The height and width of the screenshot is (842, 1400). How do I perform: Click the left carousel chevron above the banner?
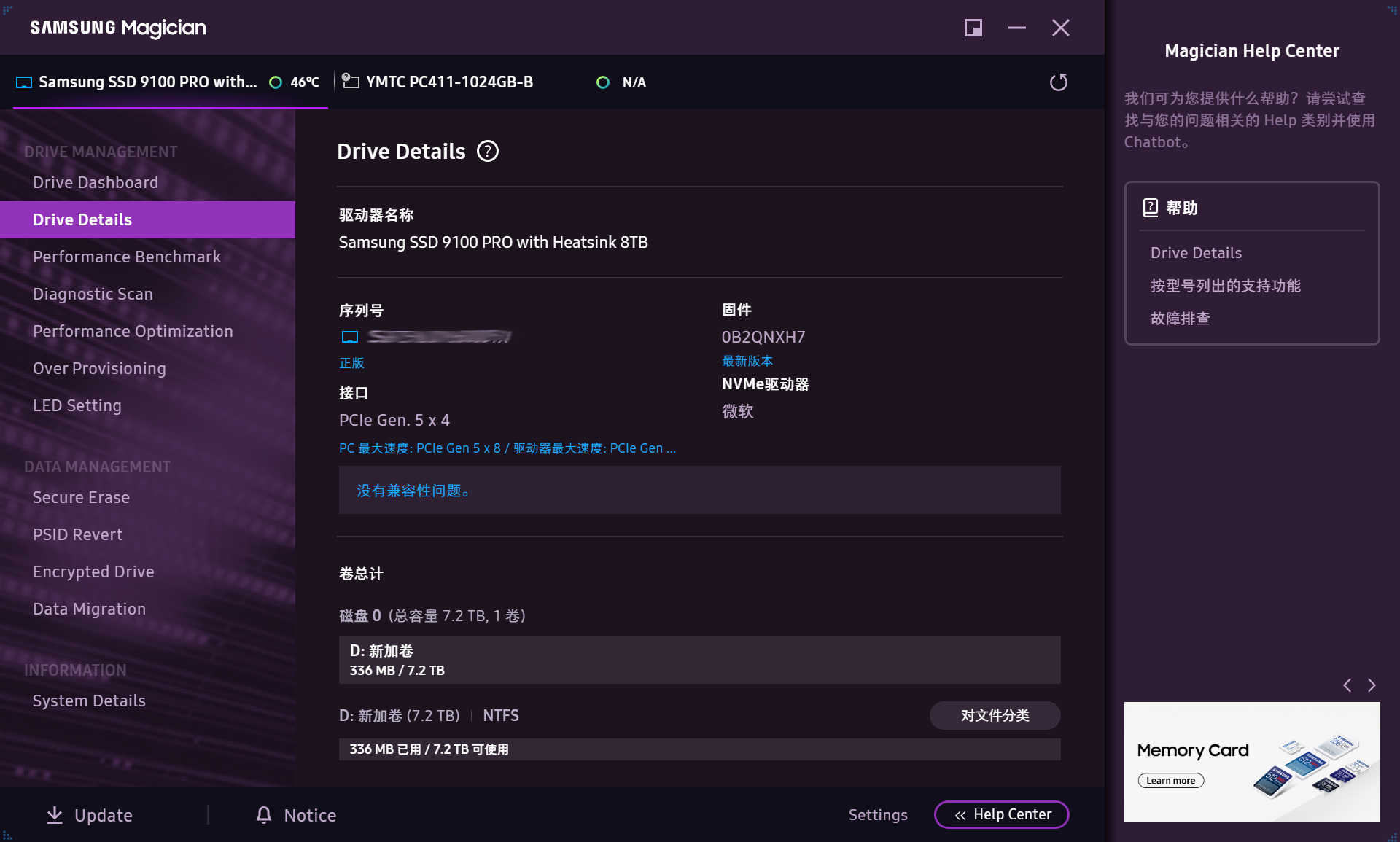point(1346,685)
